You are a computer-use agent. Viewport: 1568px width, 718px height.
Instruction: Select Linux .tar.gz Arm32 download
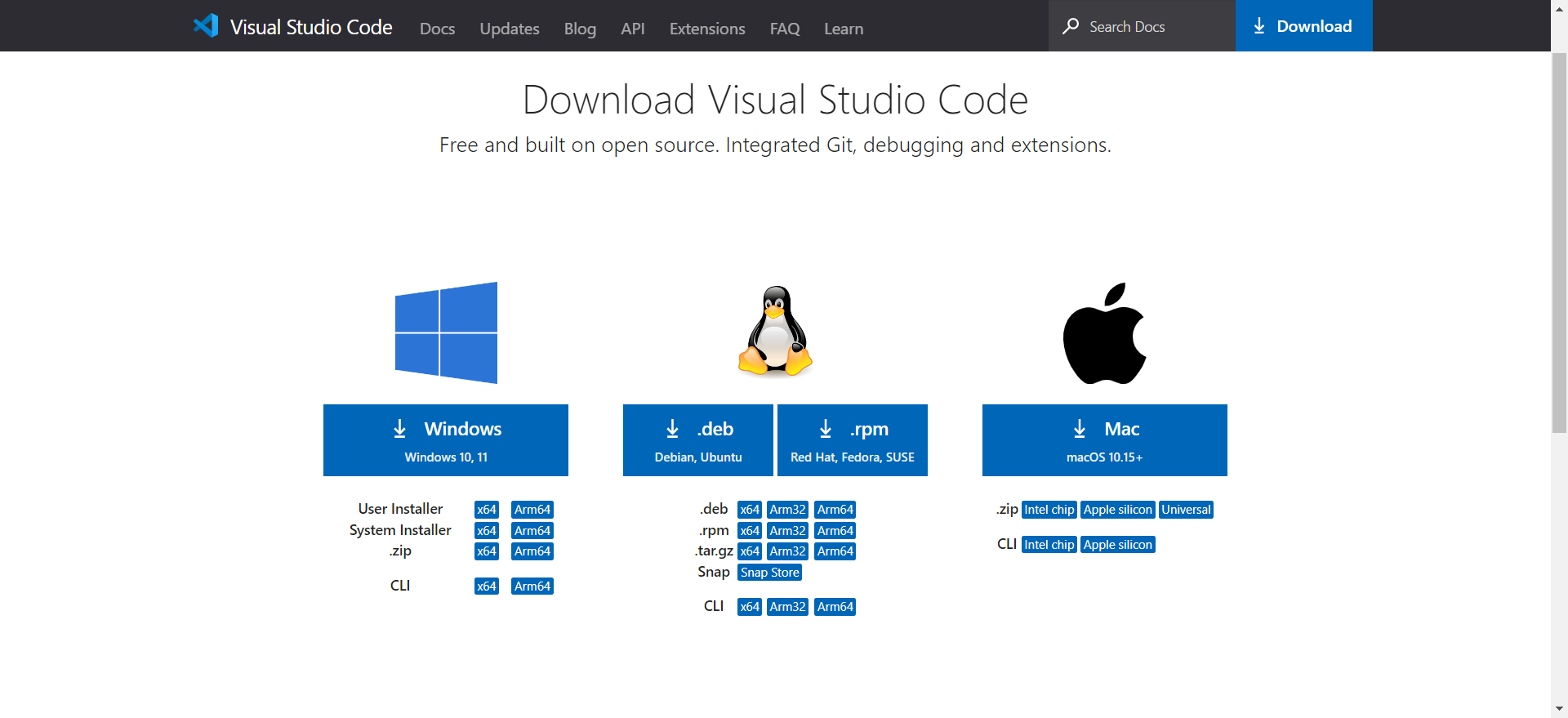point(788,551)
